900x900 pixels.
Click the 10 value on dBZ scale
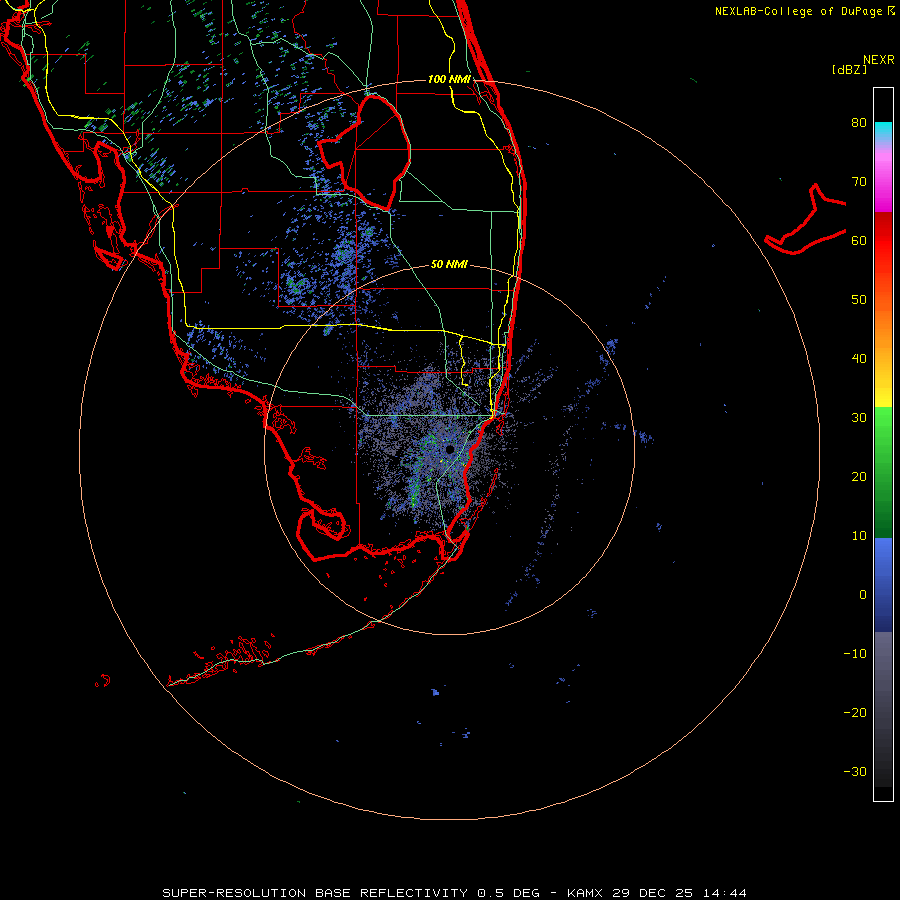[x=859, y=536]
